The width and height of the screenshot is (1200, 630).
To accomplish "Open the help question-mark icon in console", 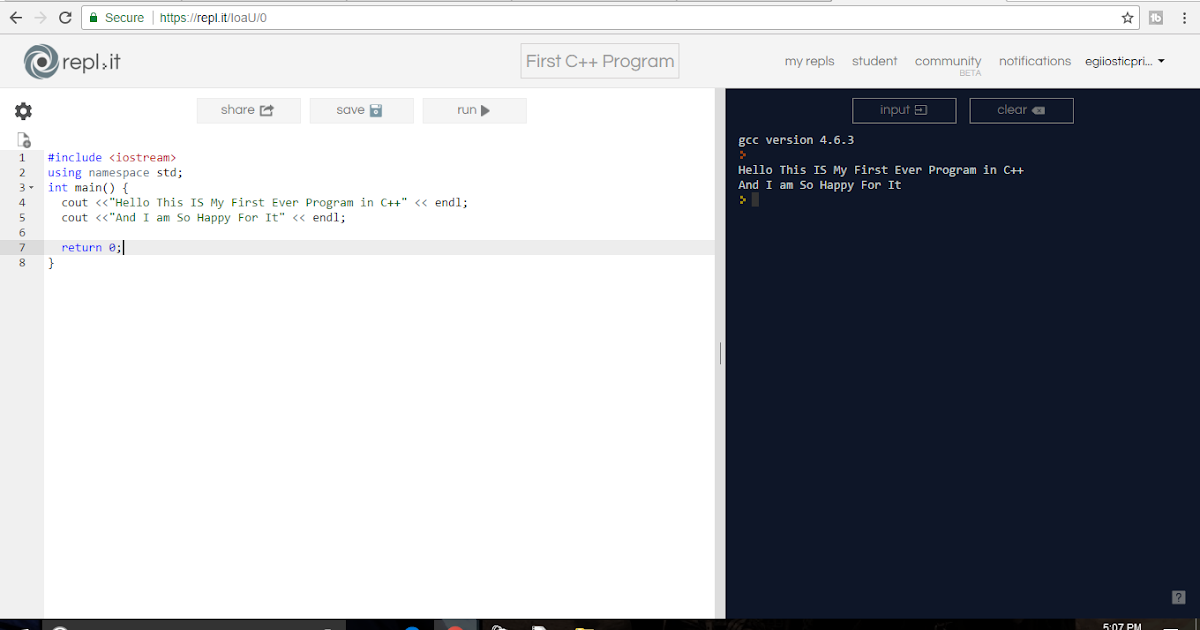I will [1177, 597].
